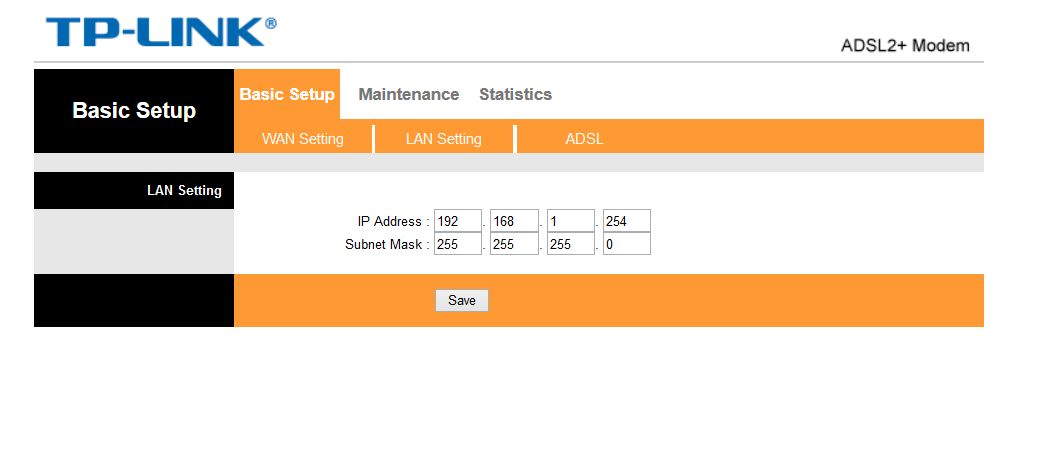Select the orange Basic Setup tab

(287, 94)
